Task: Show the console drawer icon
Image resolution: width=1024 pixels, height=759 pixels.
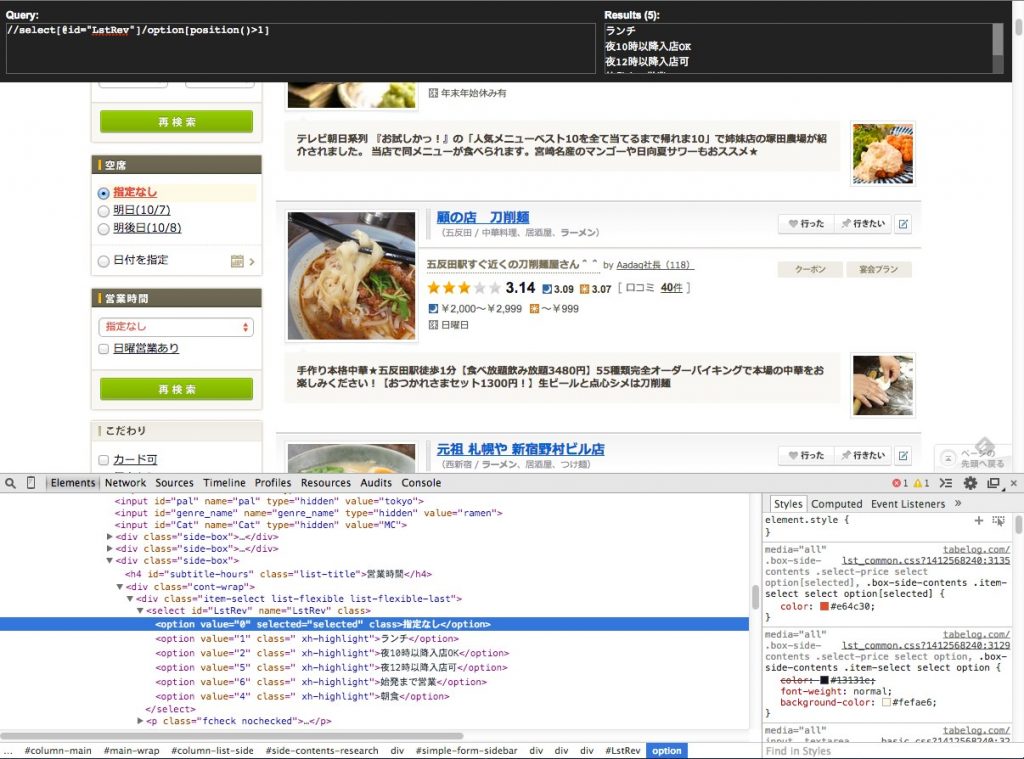Action: tap(946, 483)
